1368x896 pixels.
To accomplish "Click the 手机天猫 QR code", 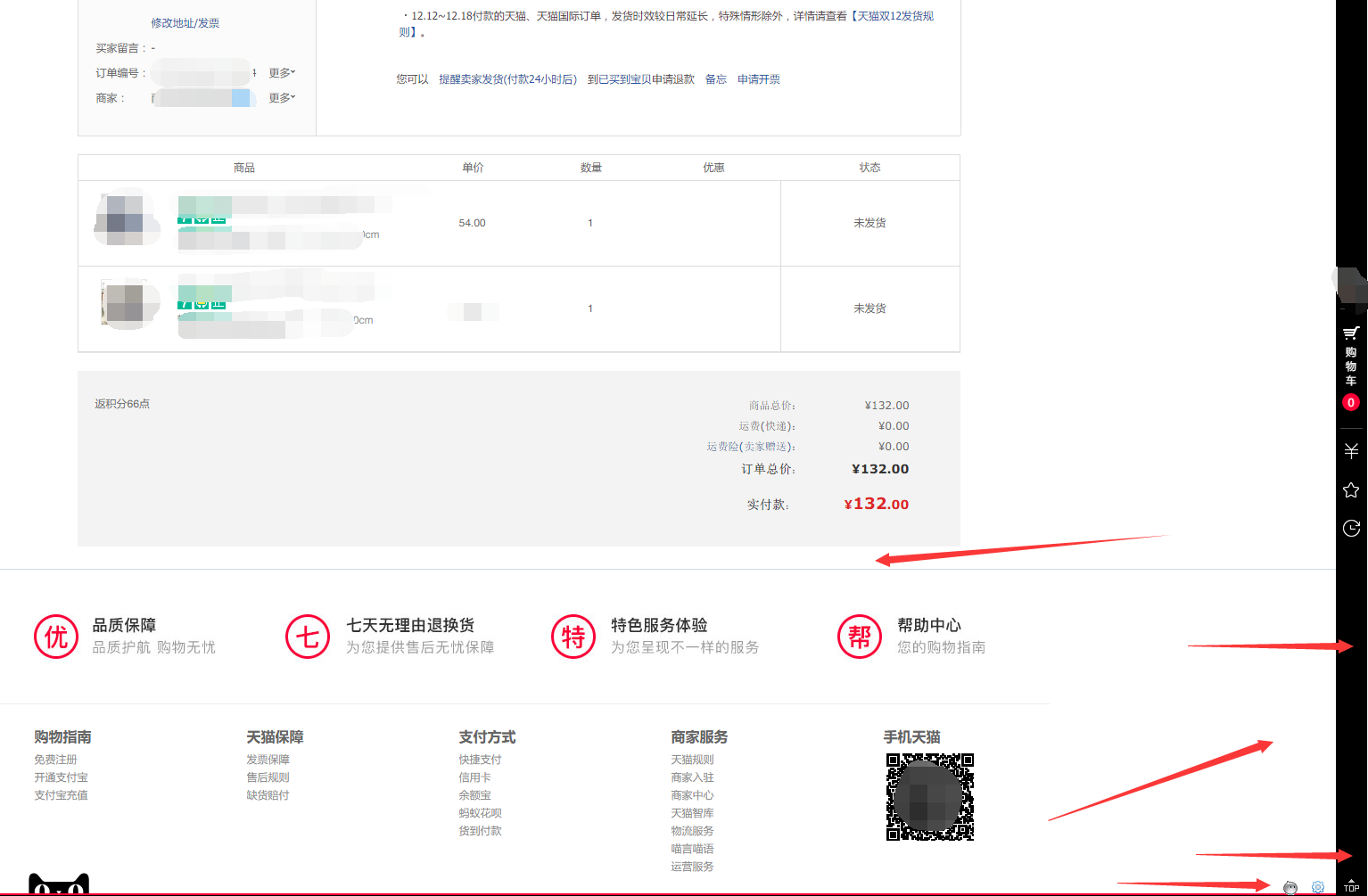I will [929, 796].
